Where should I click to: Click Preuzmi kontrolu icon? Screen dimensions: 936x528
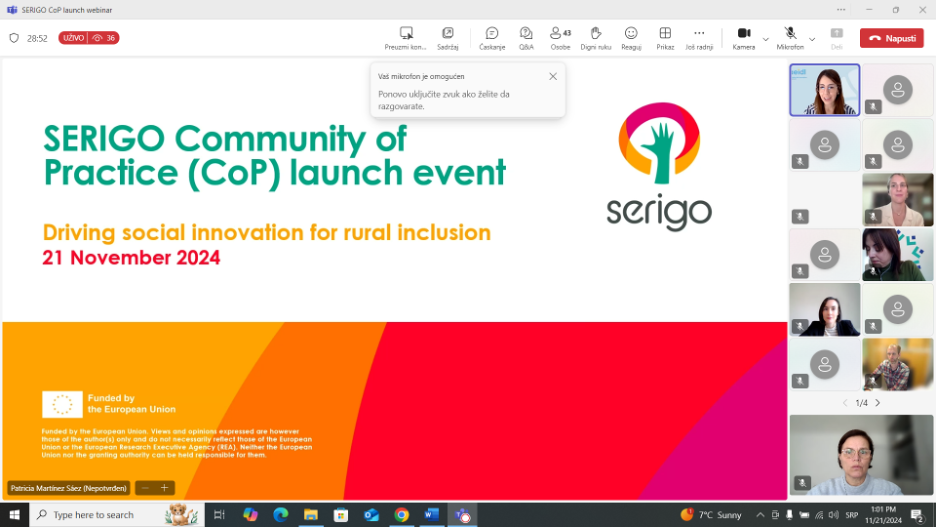(x=406, y=38)
